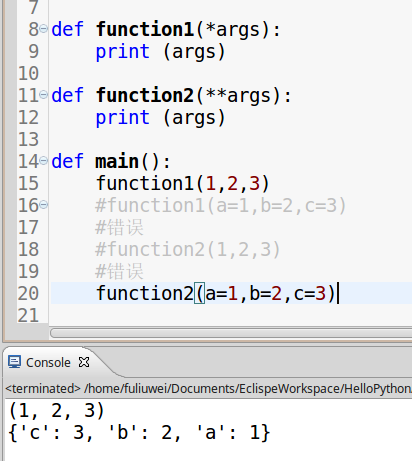Switch to the Console tab
This screenshot has height=461, width=412.
click(48, 362)
